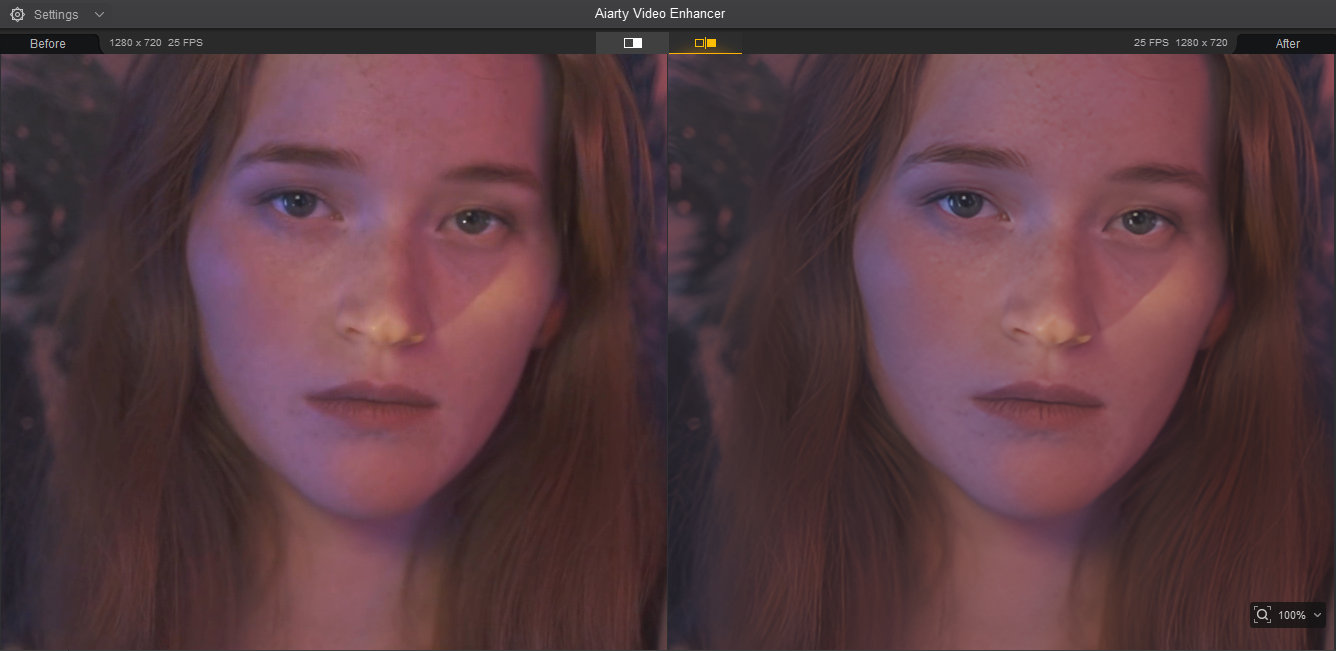
Task: Click the Settings gear icon
Action: (x=17, y=15)
